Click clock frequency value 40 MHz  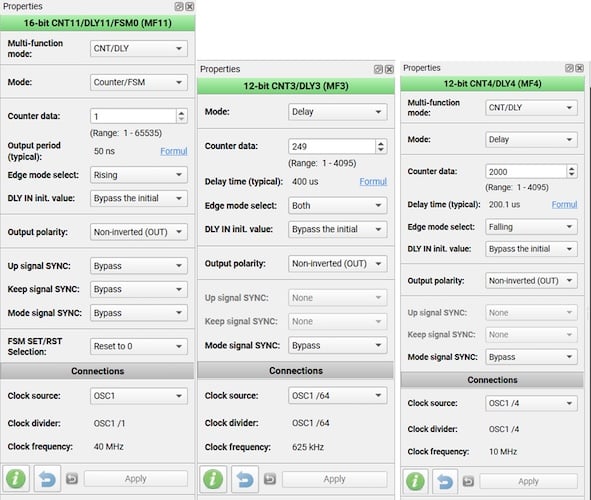[109, 446]
